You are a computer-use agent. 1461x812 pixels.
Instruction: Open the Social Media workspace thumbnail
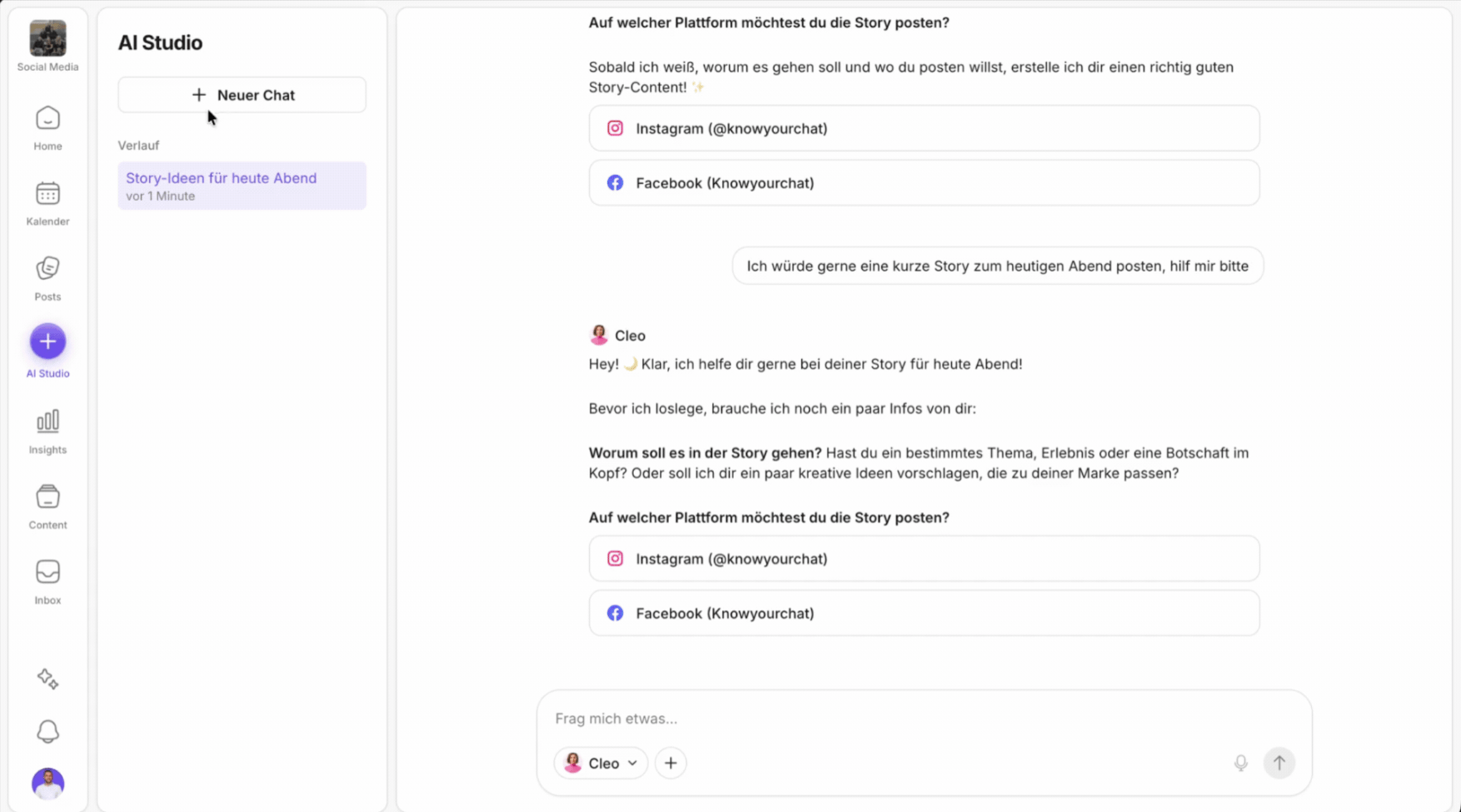pos(47,38)
